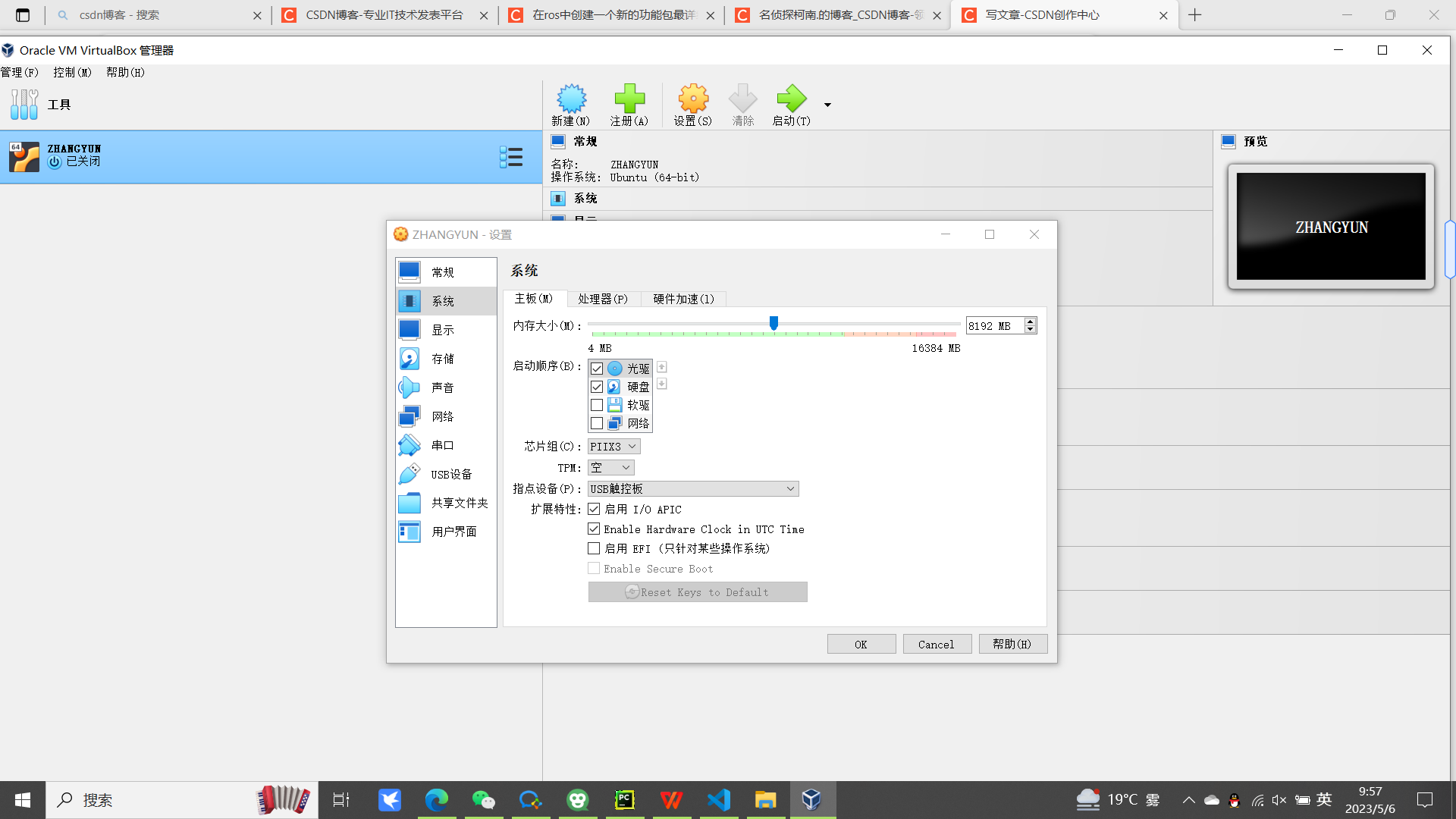Image resolution: width=1456 pixels, height=819 pixels.
Task: Open 设置(S) settings gear icon in toolbar
Action: coord(693,105)
